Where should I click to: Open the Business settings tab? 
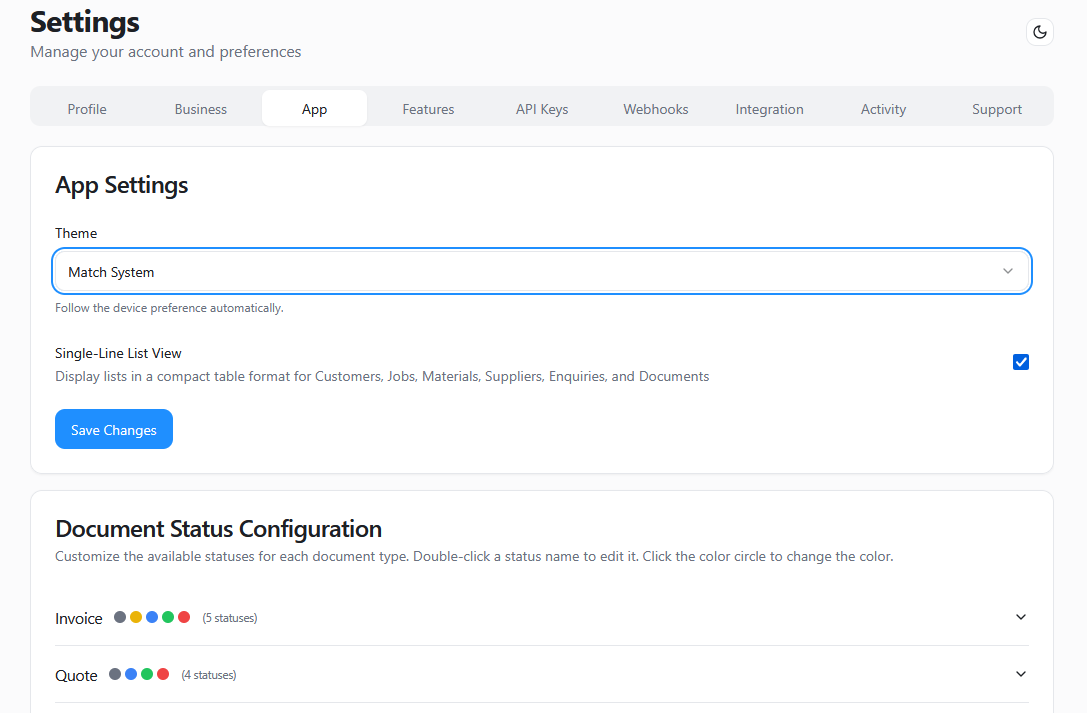pyautogui.click(x=200, y=108)
